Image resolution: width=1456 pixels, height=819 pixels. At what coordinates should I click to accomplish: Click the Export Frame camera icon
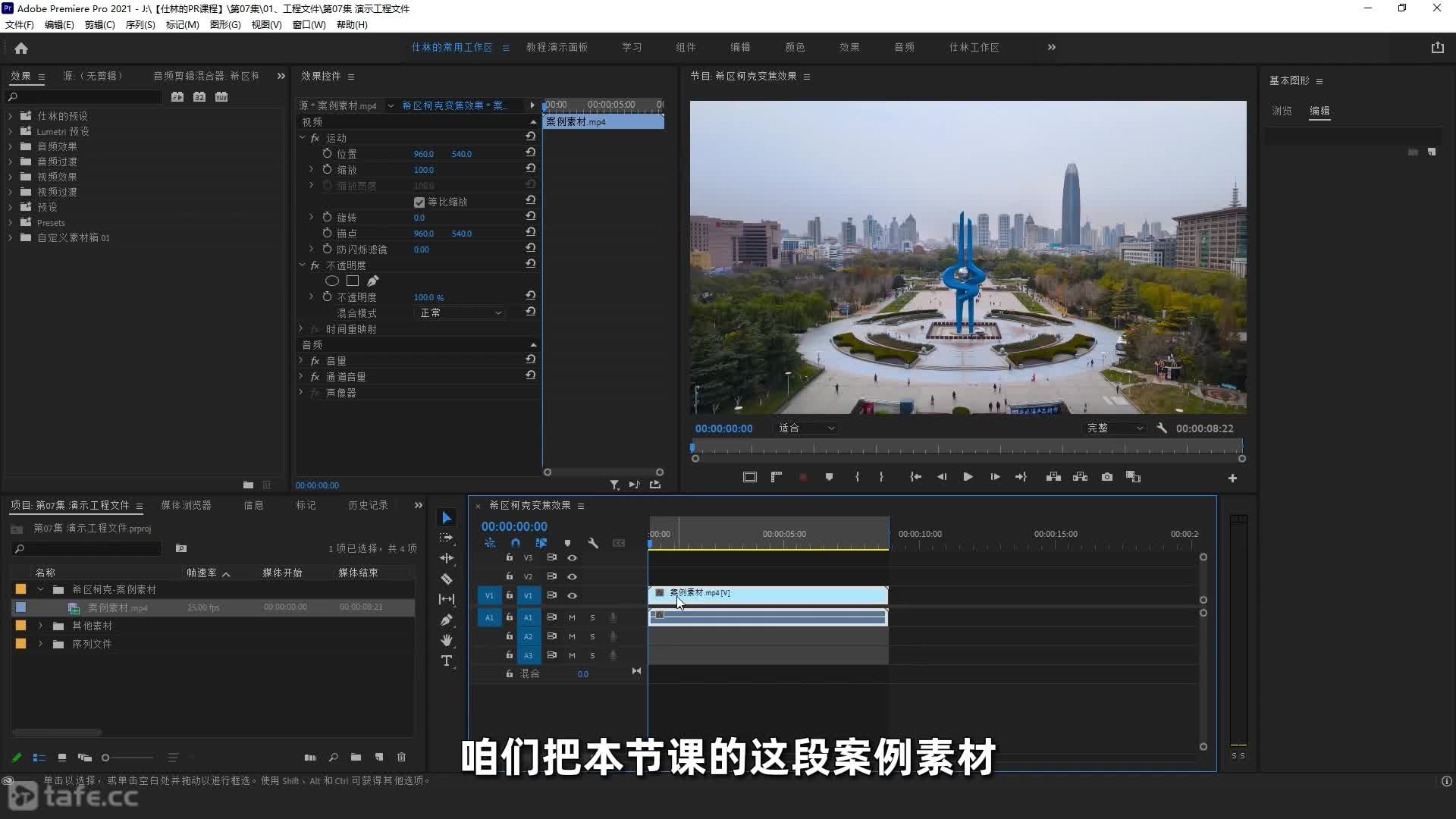click(x=1107, y=477)
